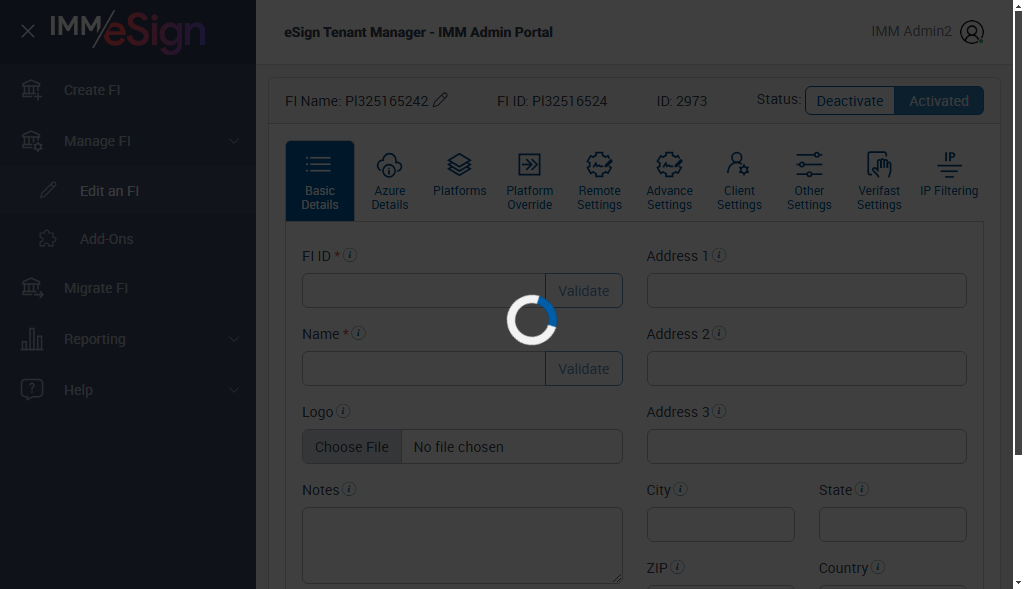Click the Notes info icon
This screenshot has height=589, width=1024.
click(349, 489)
